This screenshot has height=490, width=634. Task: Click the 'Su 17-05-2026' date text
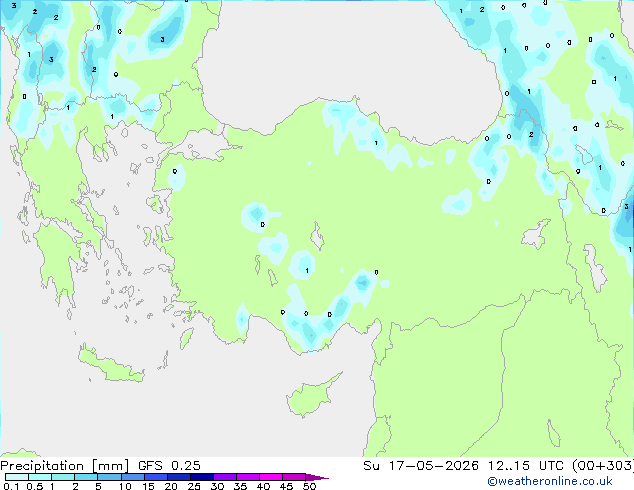(x=421, y=466)
